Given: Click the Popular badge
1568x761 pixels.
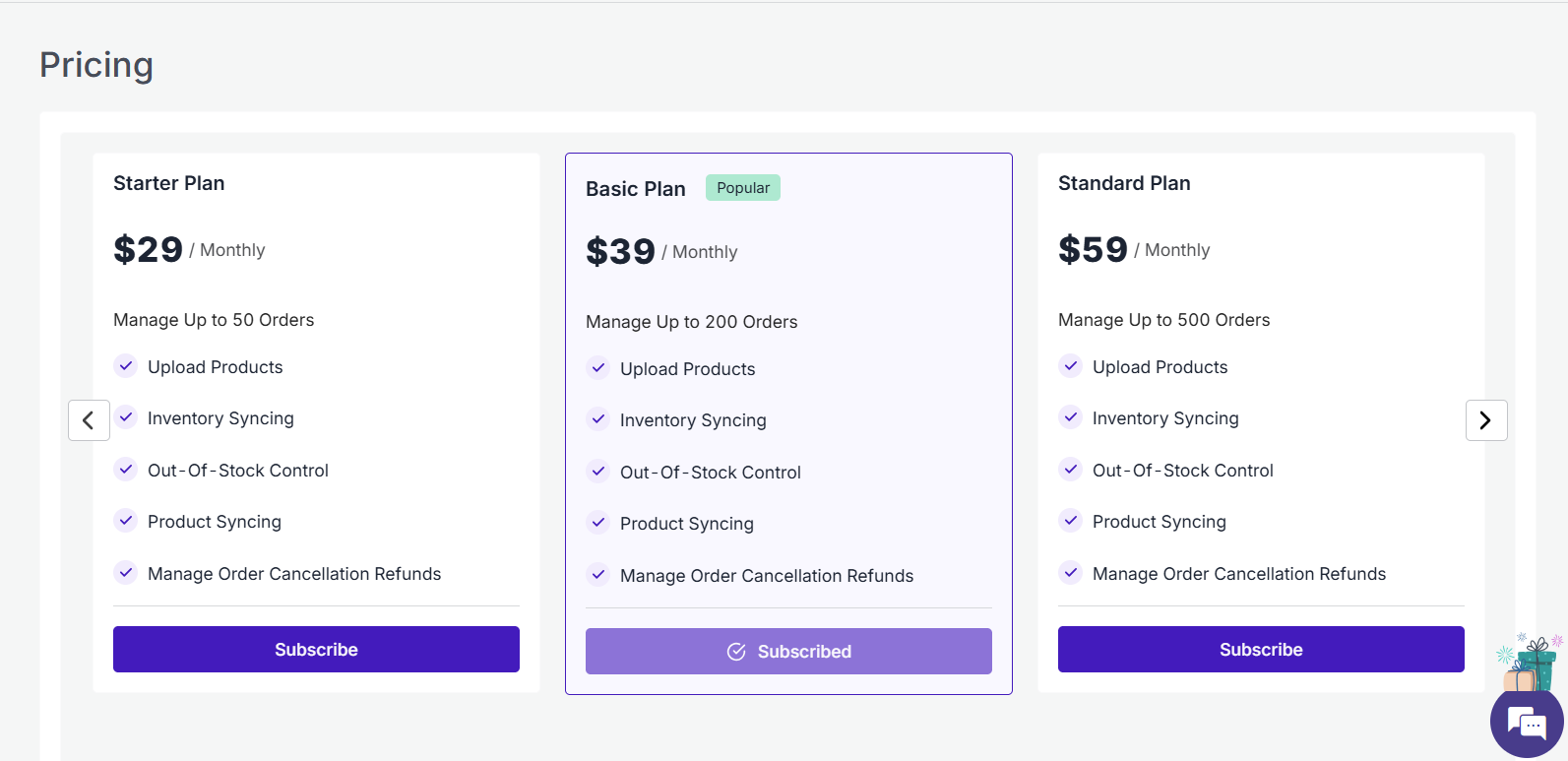Looking at the screenshot, I should click(x=743, y=188).
